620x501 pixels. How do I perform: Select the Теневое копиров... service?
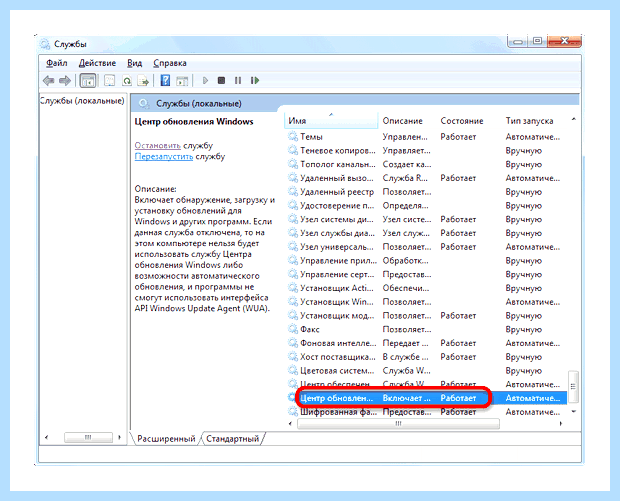(x=426, y=151)
